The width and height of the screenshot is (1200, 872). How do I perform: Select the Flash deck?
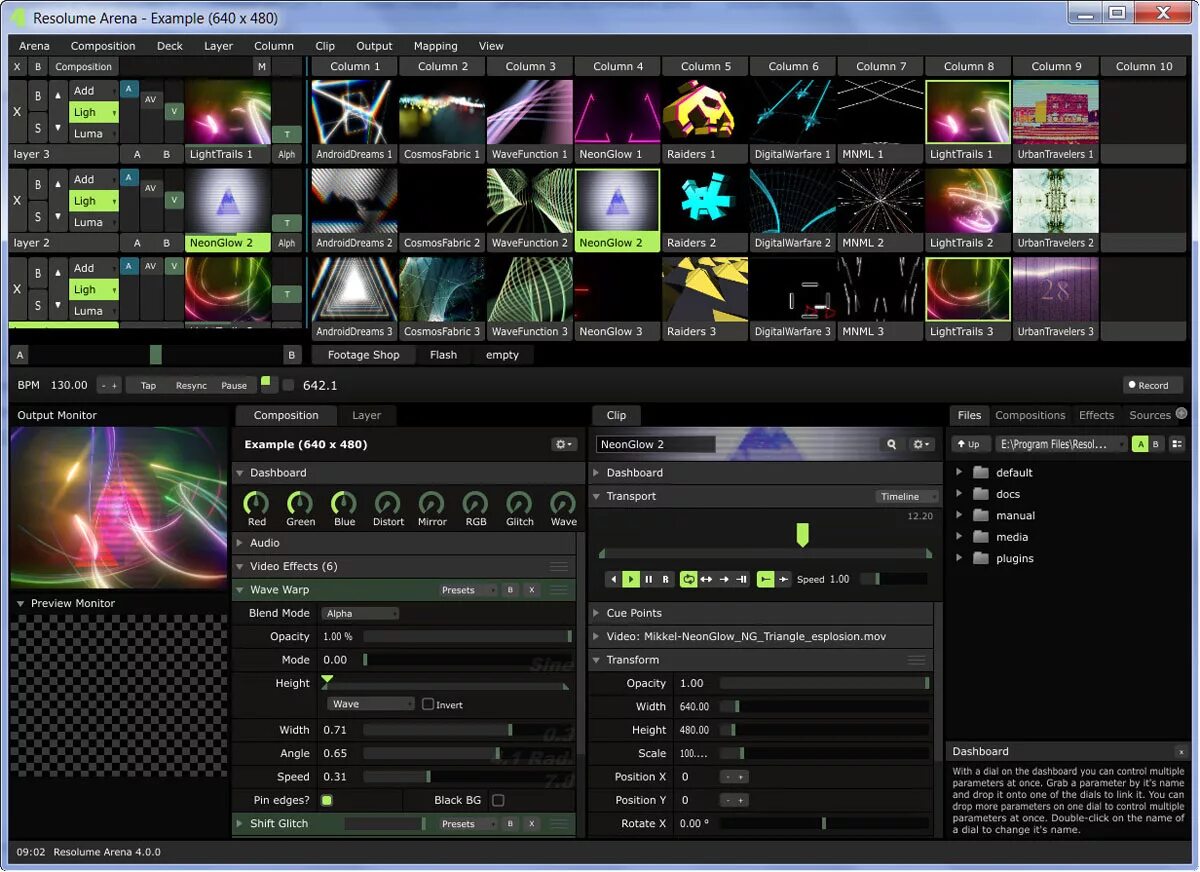(x=443, y=355)
